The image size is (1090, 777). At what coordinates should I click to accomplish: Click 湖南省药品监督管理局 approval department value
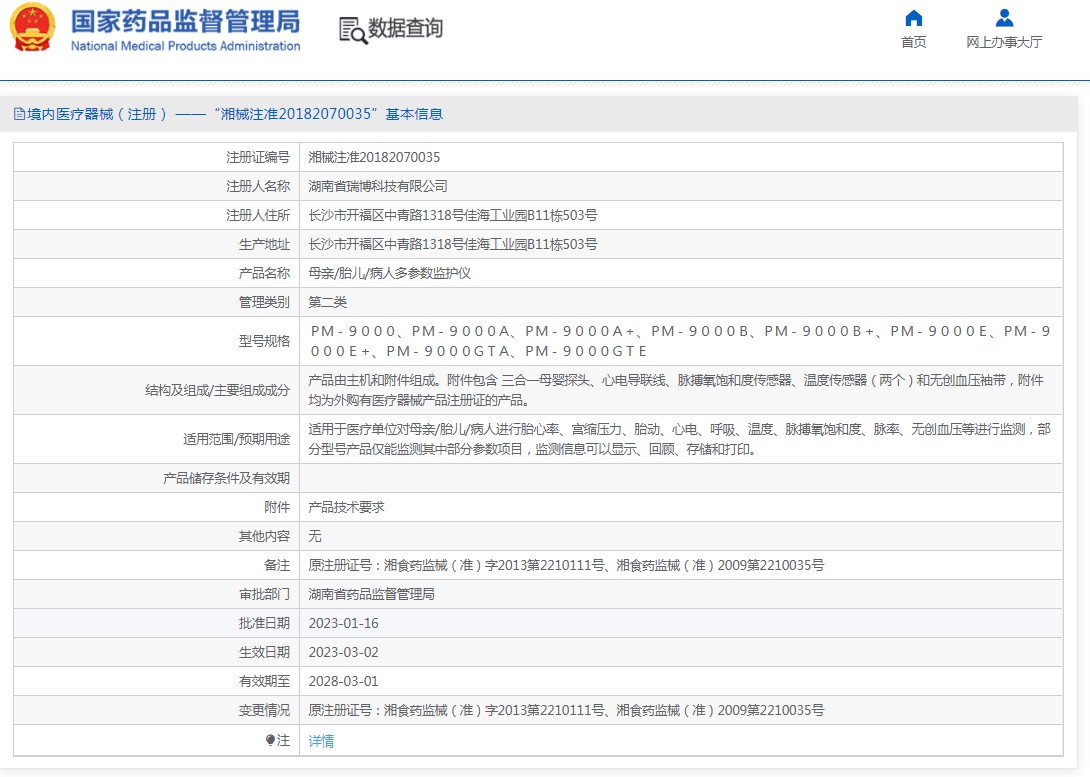[x=371, y=594]
